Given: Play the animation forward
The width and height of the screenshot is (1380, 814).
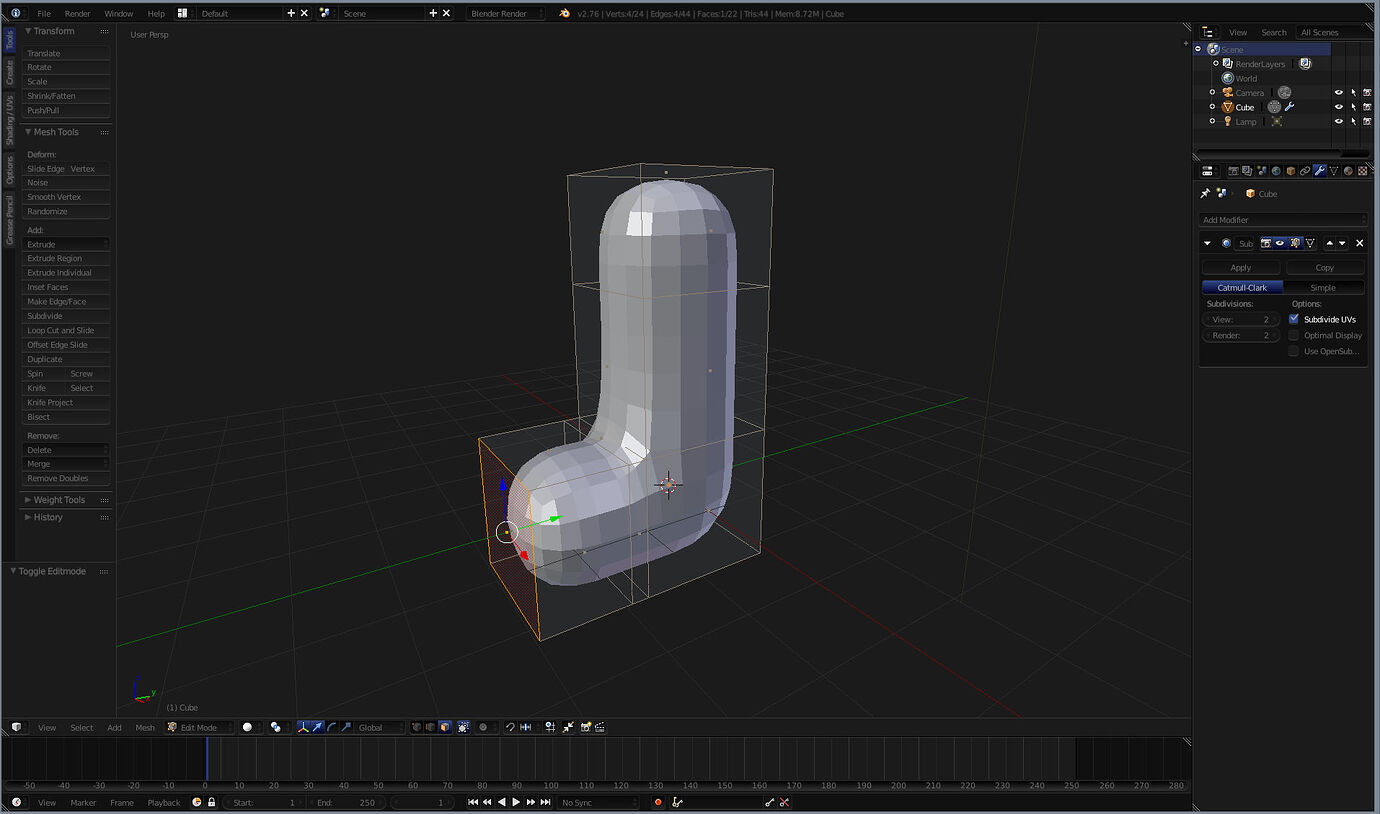Looking at the screenshot, I should (x=516, y=802).
